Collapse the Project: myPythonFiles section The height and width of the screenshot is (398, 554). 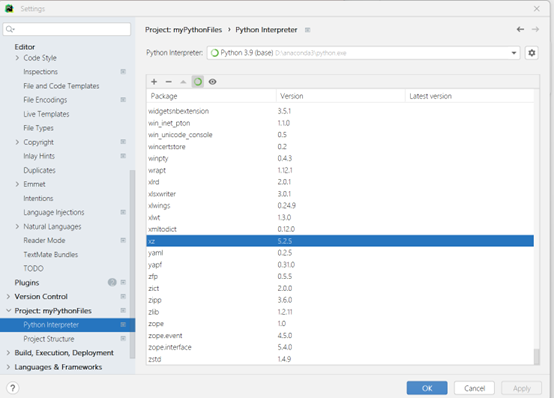pos(8,311)
